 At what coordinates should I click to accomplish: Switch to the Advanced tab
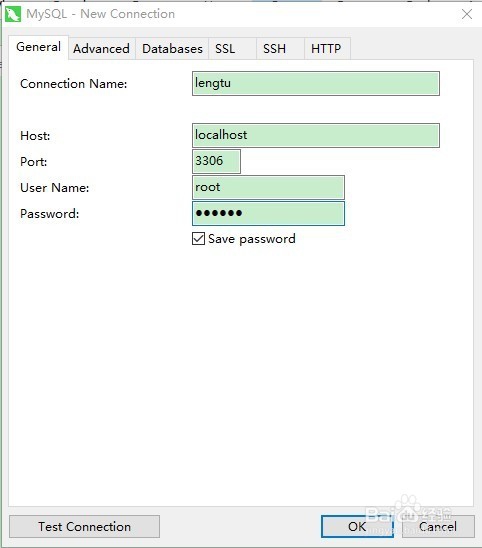tap(101, 49)
